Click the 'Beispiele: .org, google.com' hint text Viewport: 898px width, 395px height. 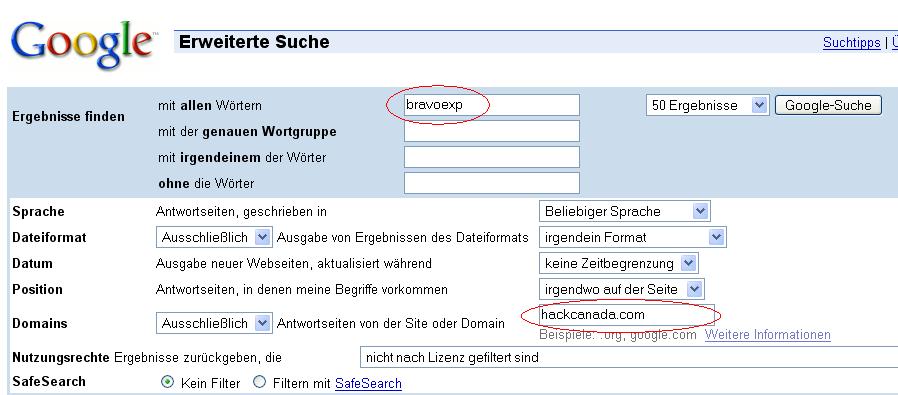click(617, 334)
